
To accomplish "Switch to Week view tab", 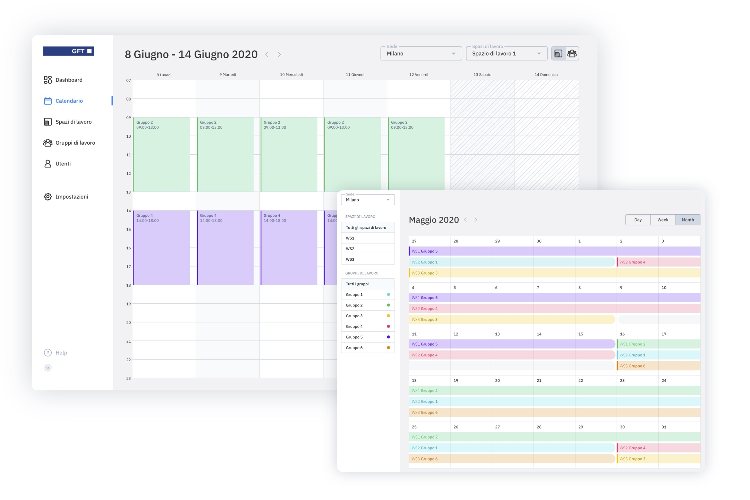I will pyautogui.click(x=661, y=220).
